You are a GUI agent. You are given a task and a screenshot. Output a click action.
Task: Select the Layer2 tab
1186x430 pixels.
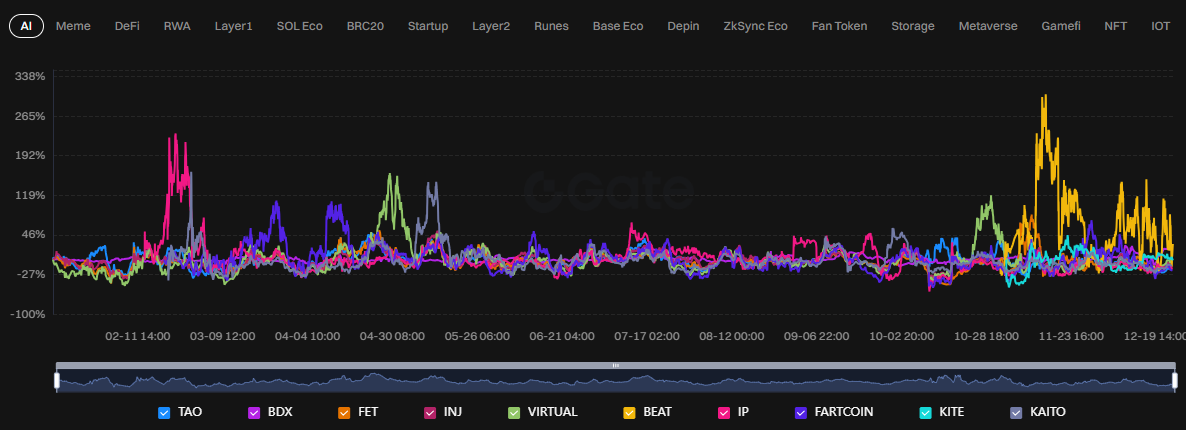tap(491, 26)
